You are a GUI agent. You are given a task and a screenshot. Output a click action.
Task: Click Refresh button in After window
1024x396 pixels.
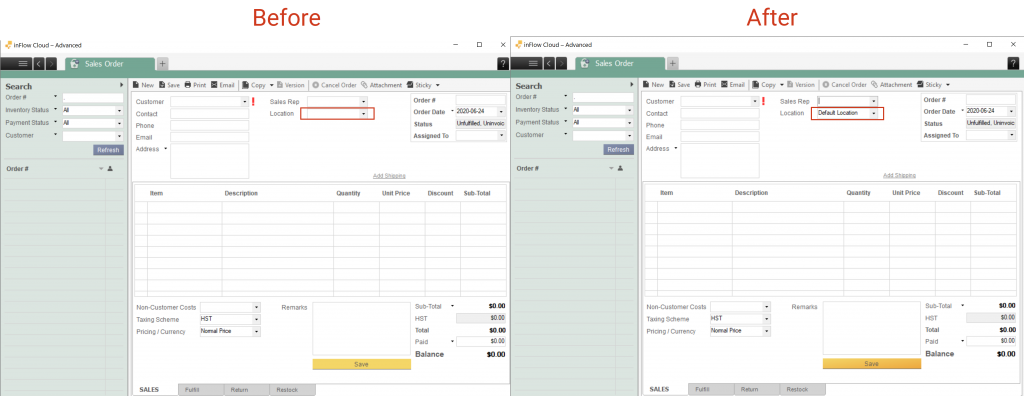click(x=618, y=150)
